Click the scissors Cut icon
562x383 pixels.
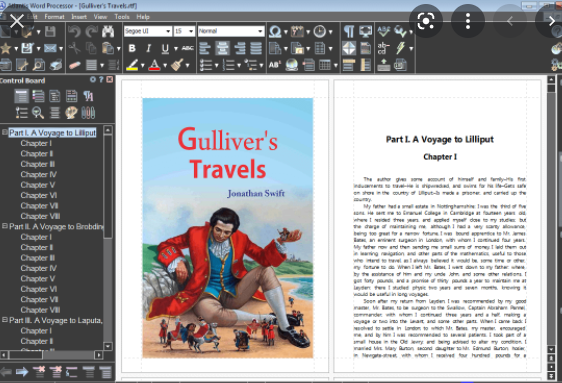tap(74, 48)
